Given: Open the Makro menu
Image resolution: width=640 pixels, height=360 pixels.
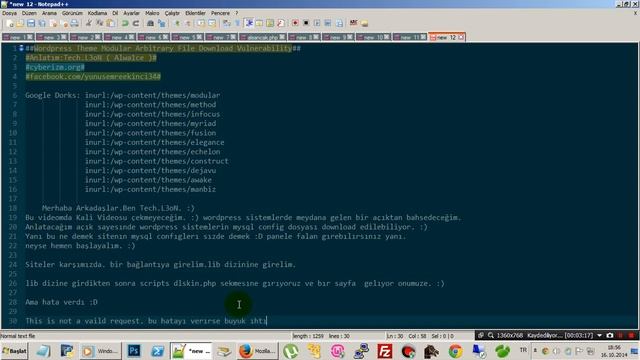Looking at the screenshot, I should point(152,13).
